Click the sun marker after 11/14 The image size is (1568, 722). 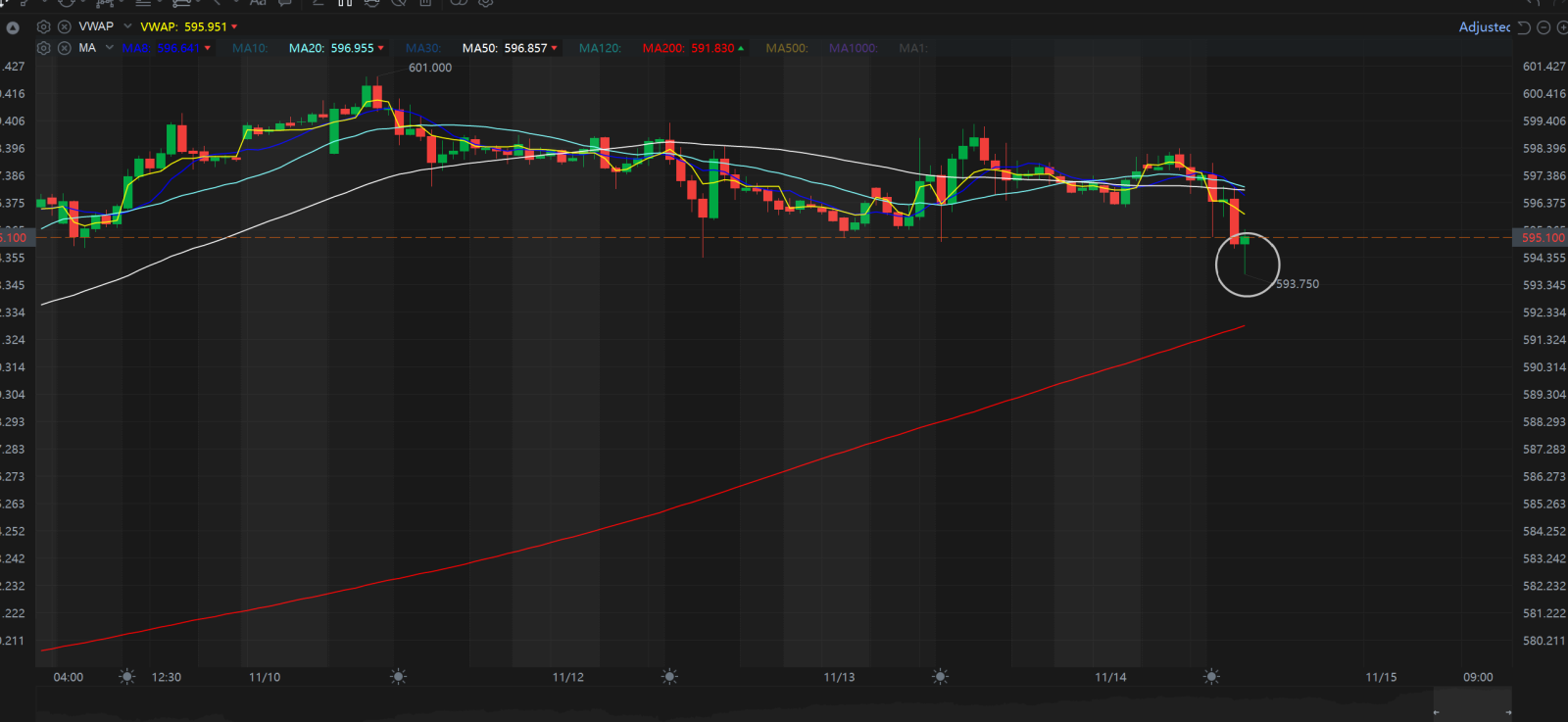1211,677
